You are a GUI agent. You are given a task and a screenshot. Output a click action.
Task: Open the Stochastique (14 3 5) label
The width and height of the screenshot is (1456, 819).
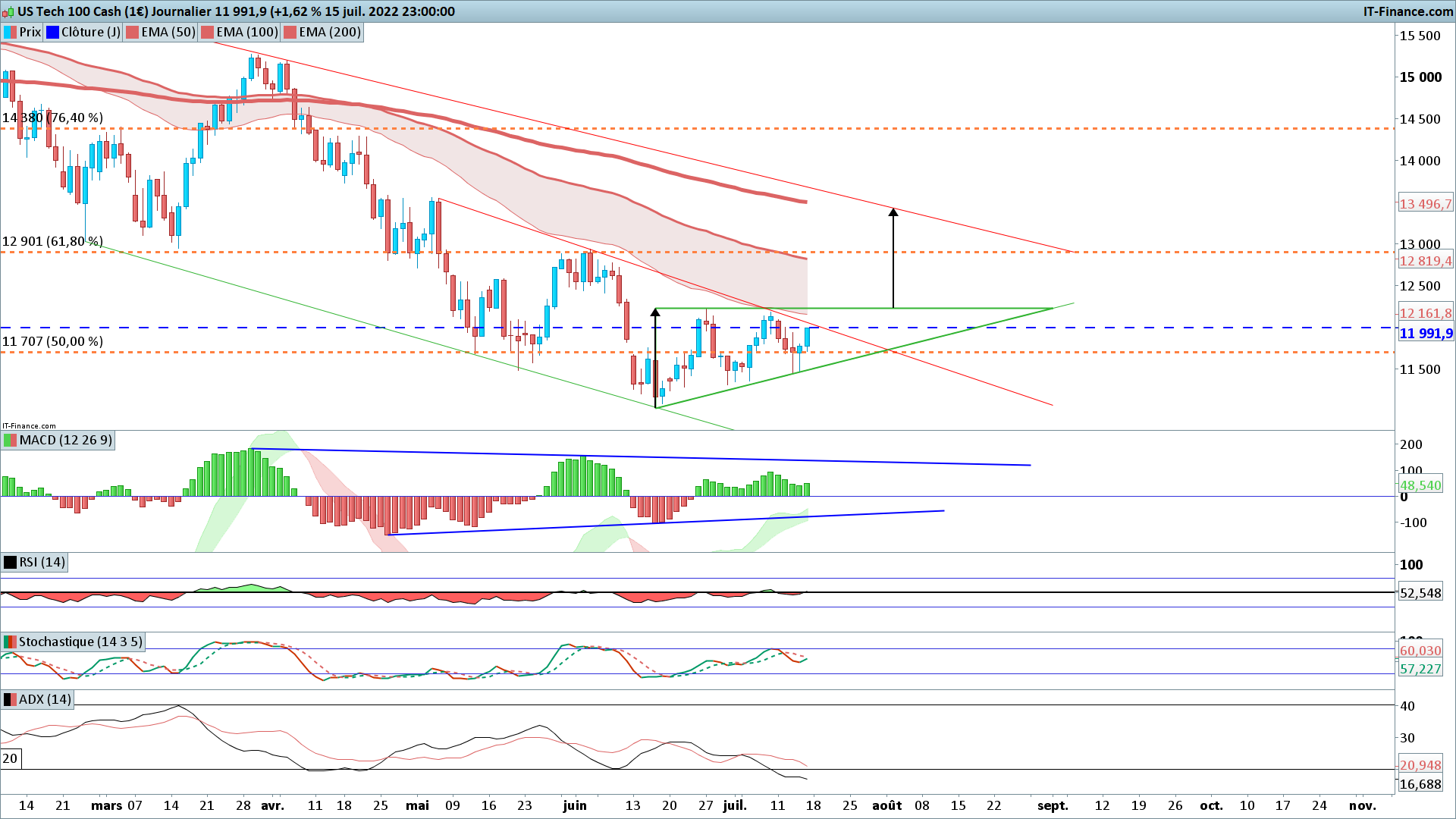coord(80,642)
